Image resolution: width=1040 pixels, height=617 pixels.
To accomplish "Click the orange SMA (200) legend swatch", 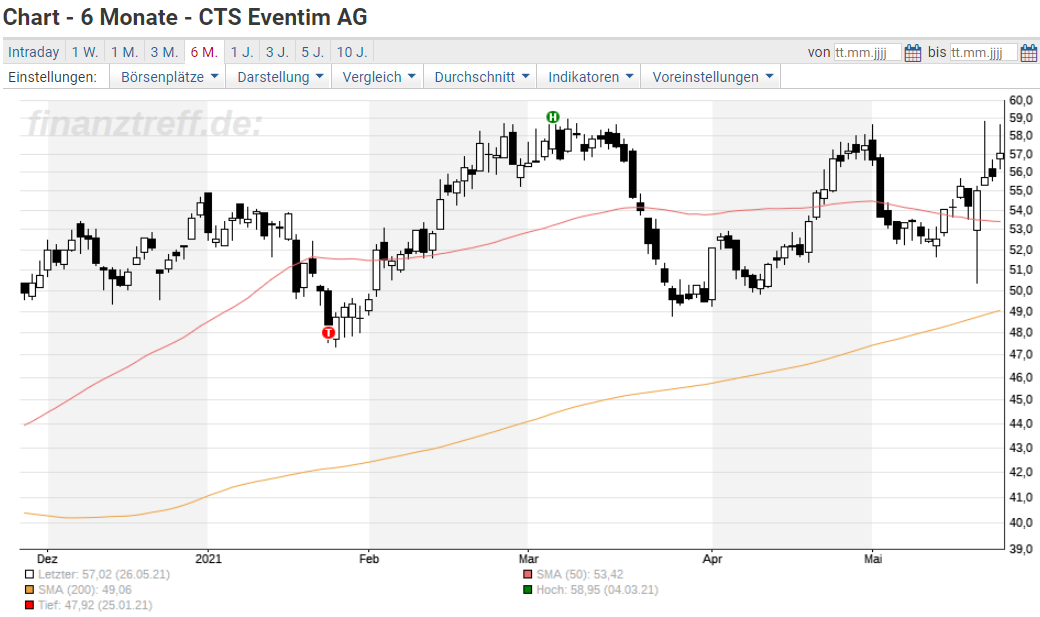I will pos(29,590).
